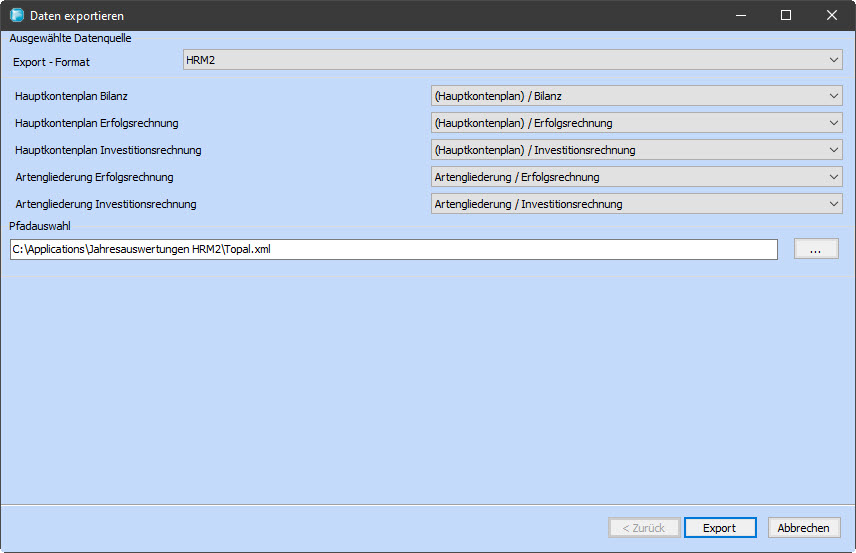The height and width of the screenshot is (553, 856).
Task: Expand the Artengliederung Investitionsrechnung combo box
Action: click(636, 204)
